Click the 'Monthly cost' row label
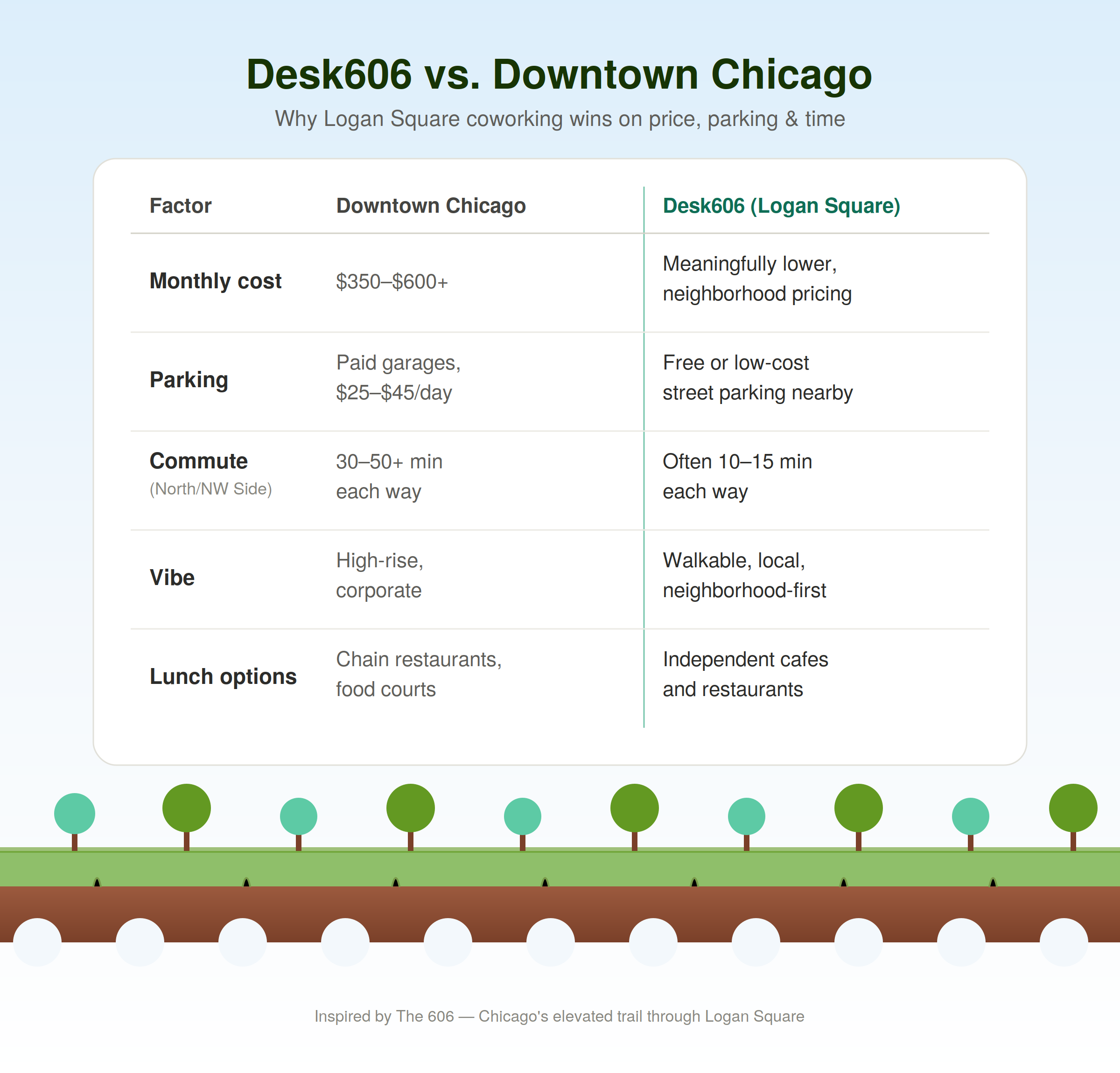 coord(216,281)
